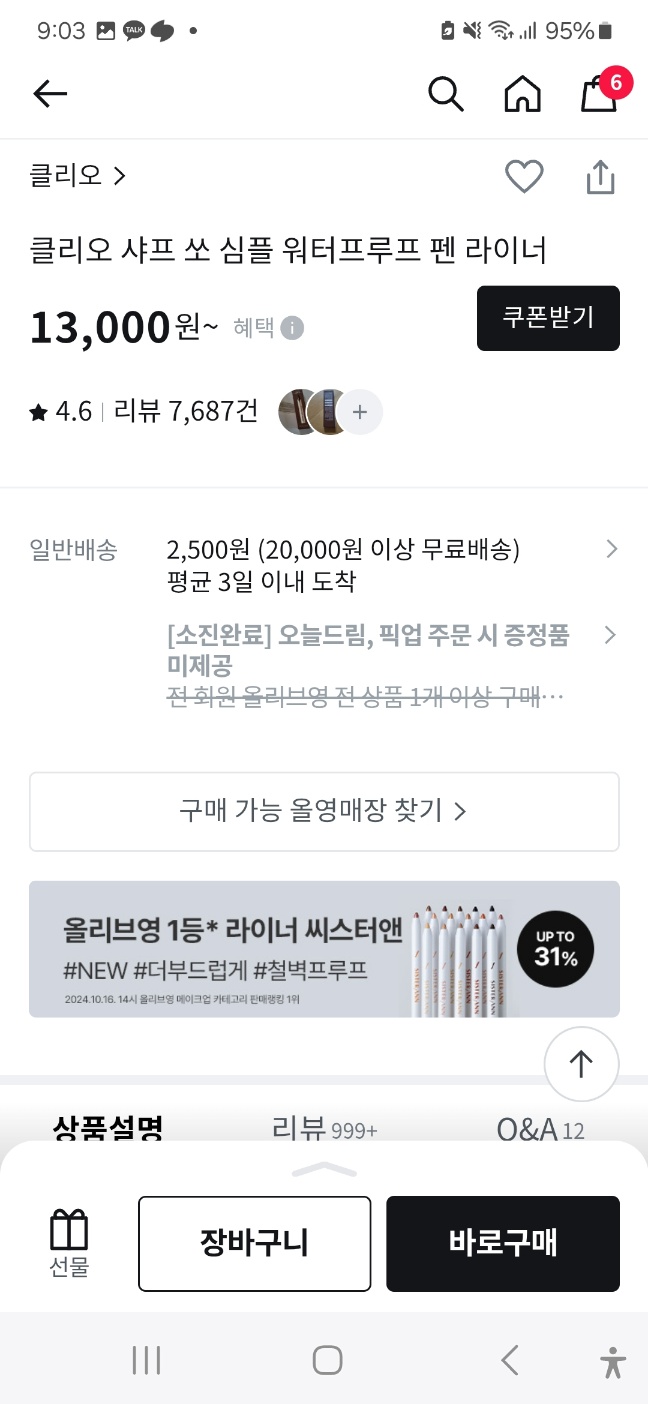Open reviews via 리뷰 7,687건 link
This screenshot has width=648, height=1404.
[x=180, y=411]
